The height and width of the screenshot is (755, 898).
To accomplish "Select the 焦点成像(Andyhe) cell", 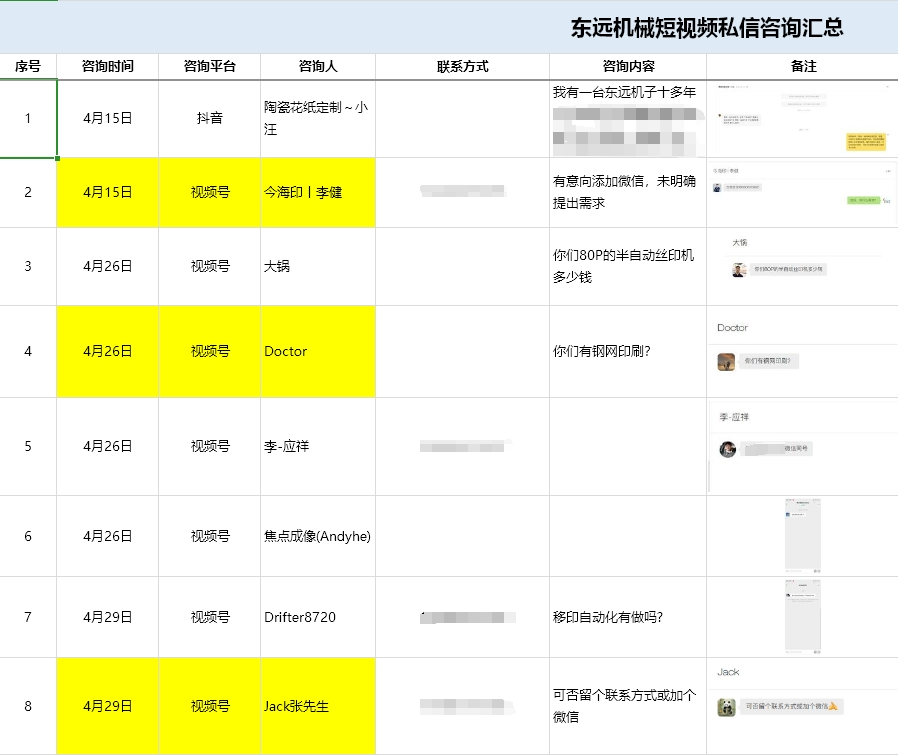I will tap(317, 536).
